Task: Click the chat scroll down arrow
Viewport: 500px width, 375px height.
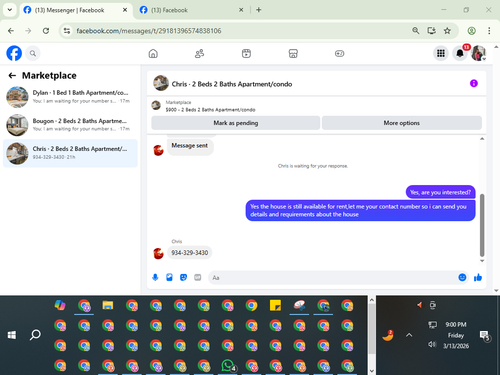Action: 482,261
